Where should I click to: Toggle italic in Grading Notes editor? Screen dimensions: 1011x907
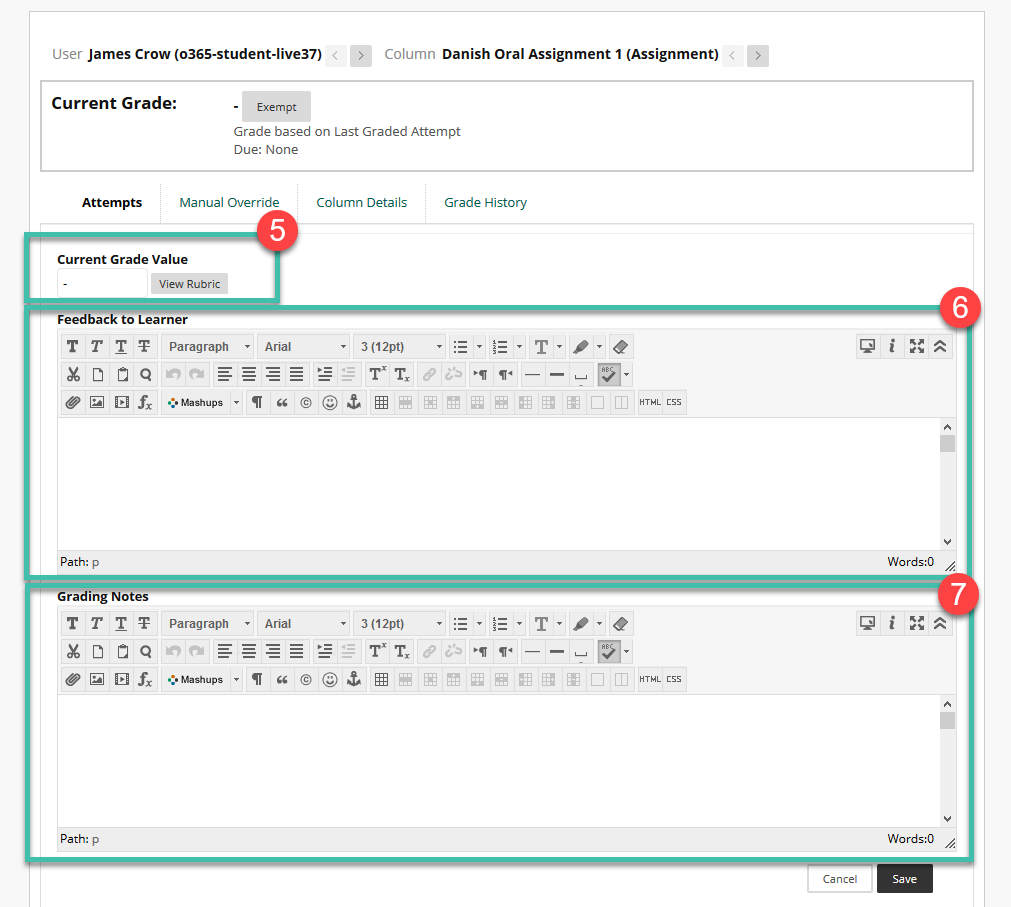point(97,624)
